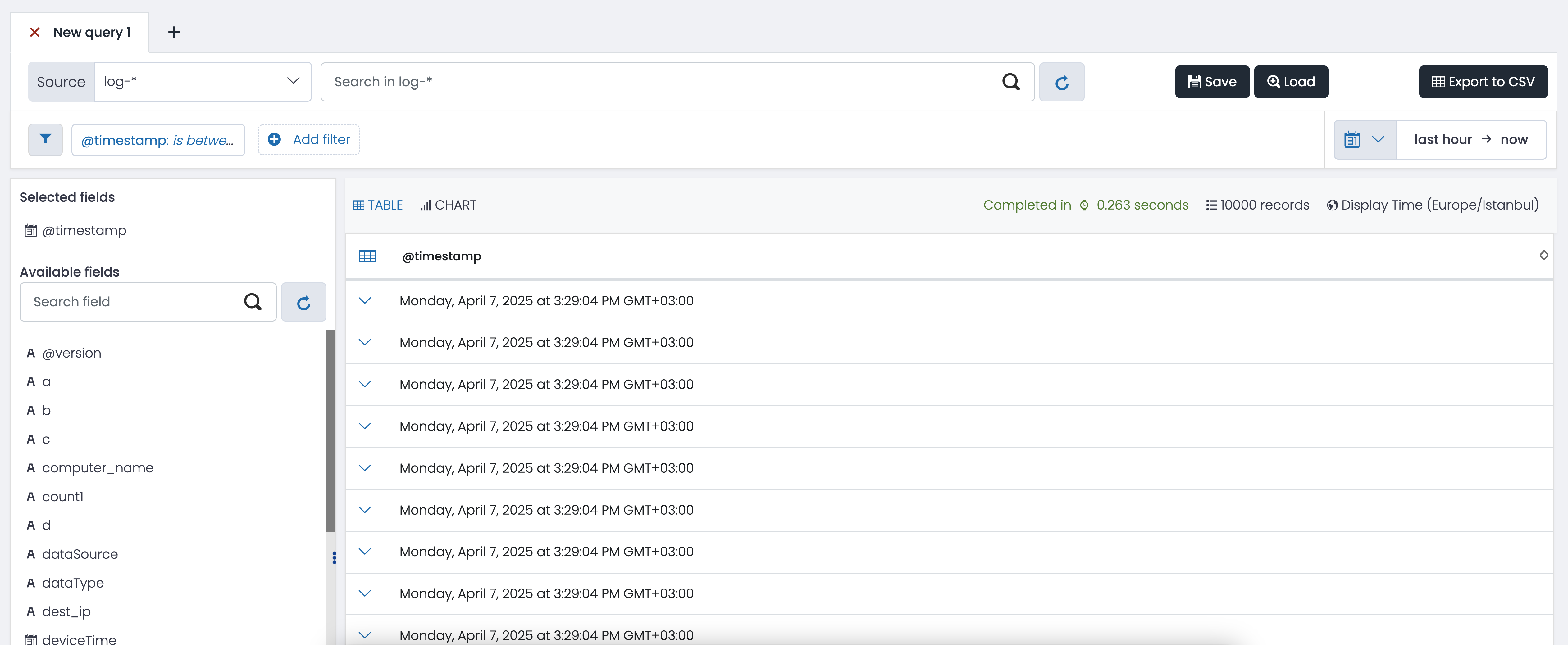The height and width of the screenshot is (645, 1568).
Task: Export results to CSV
Action: [1483, 82]
